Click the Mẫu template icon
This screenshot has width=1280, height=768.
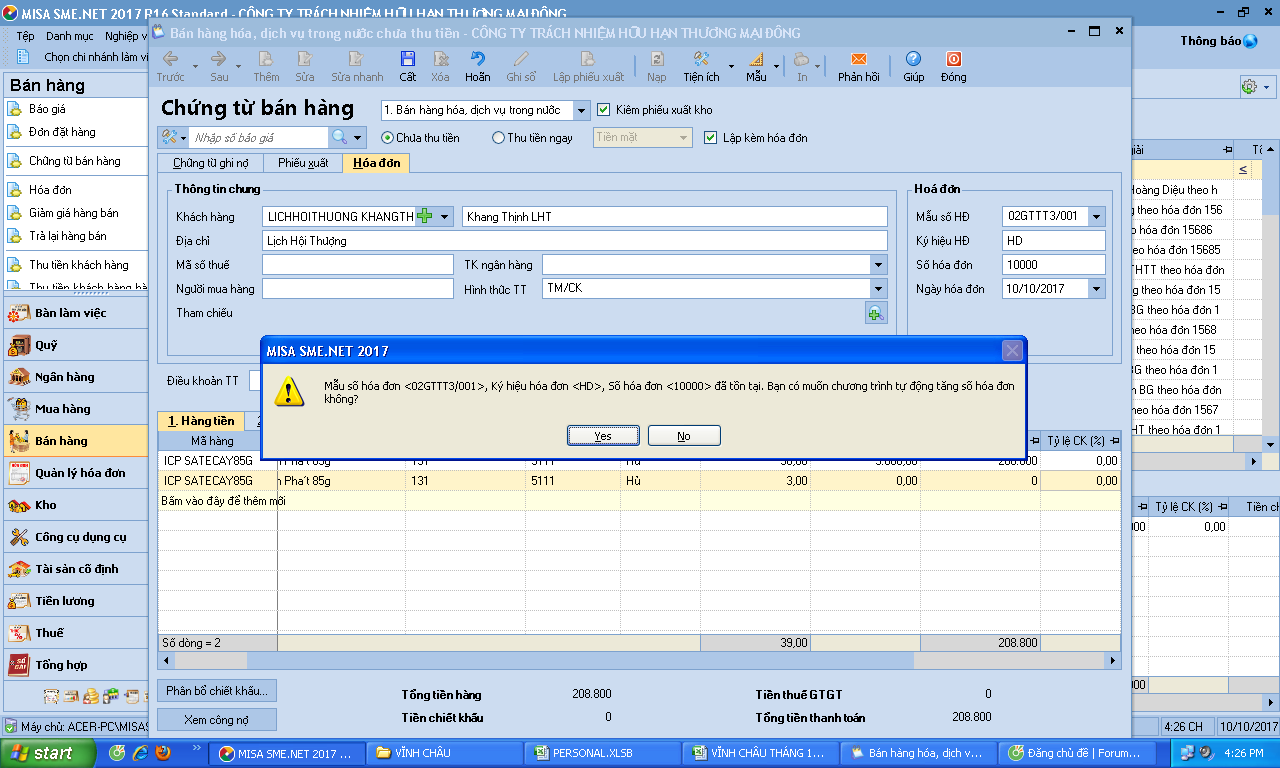756,59
